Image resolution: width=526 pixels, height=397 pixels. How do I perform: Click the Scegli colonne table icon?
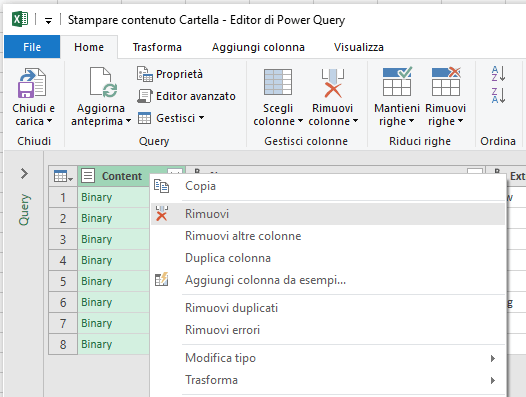click(278, 82)
